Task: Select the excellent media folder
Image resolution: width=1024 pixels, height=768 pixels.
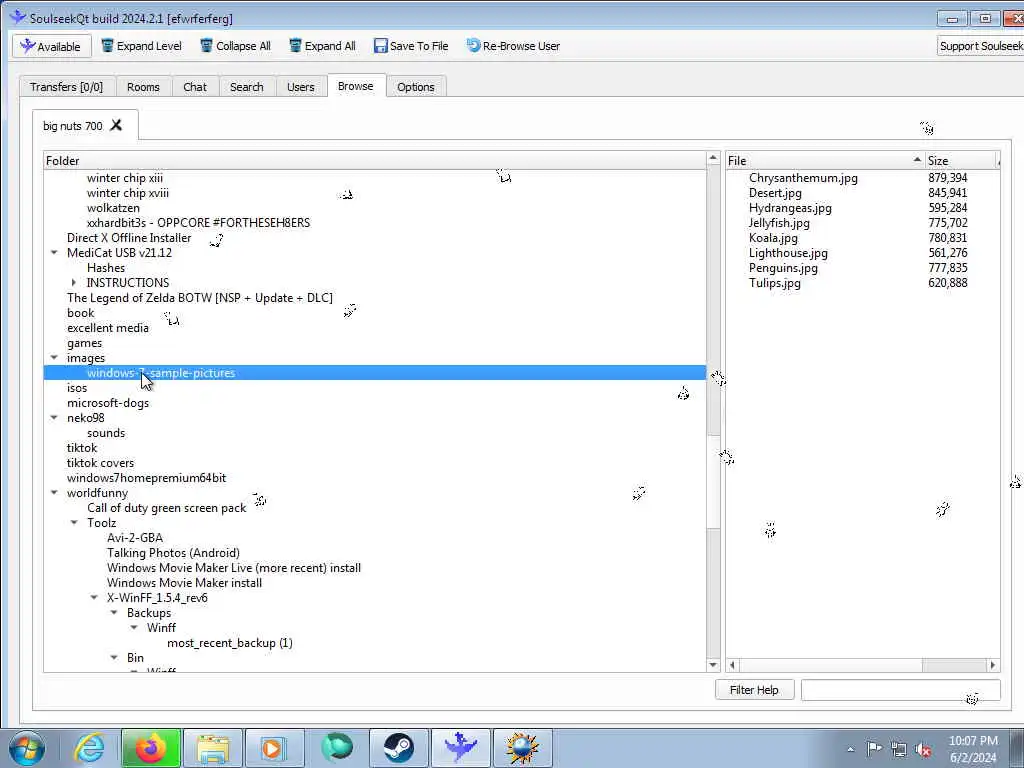Action: point(108,328)
